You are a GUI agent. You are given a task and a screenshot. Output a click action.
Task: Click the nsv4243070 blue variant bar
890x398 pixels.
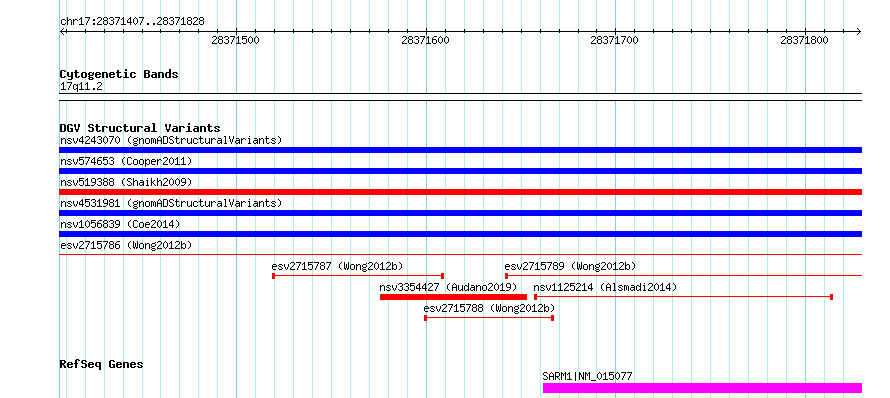[460, 150]
